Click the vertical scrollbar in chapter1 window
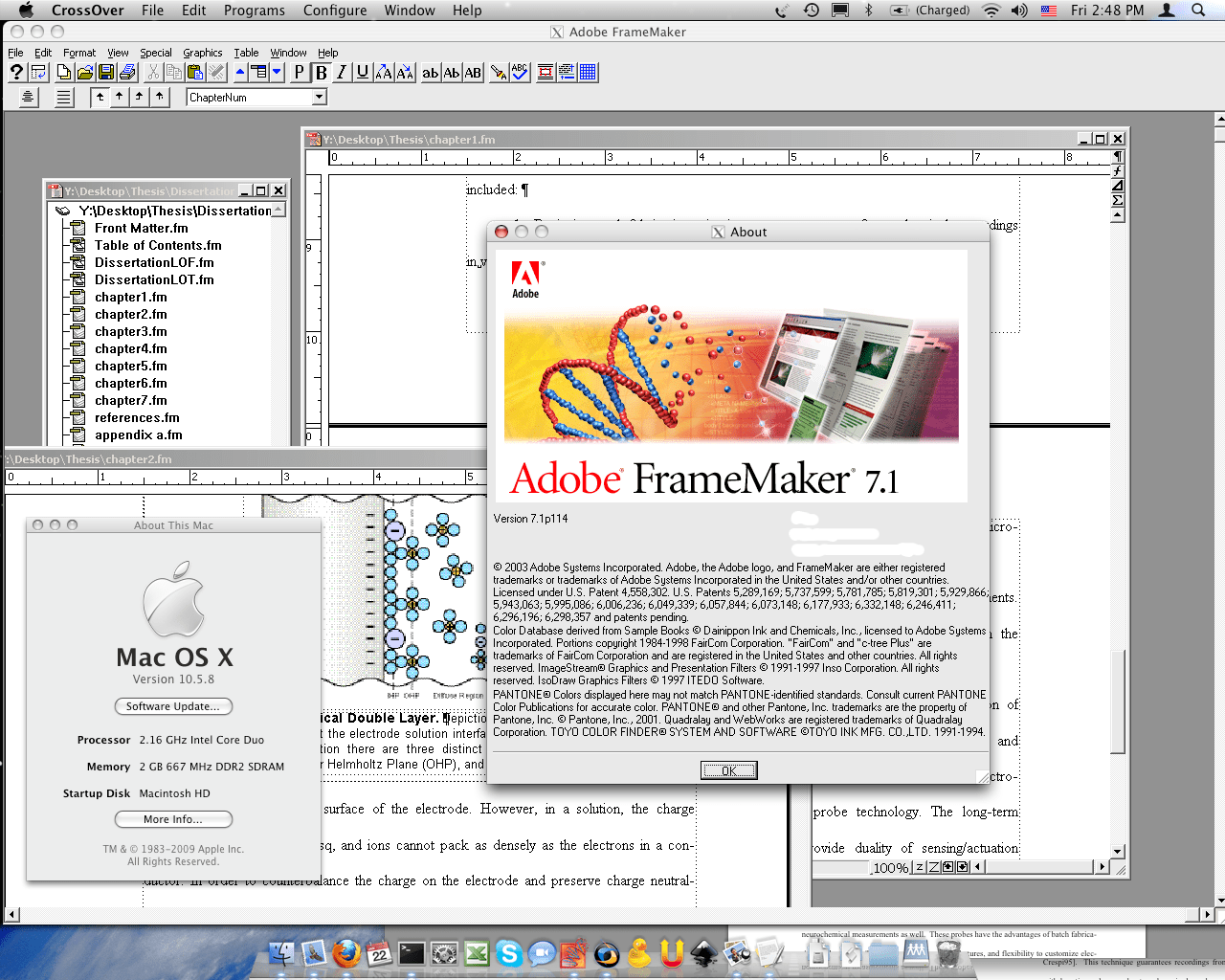The width and height of the screenshot is (1225, 980). point(1117,533)
